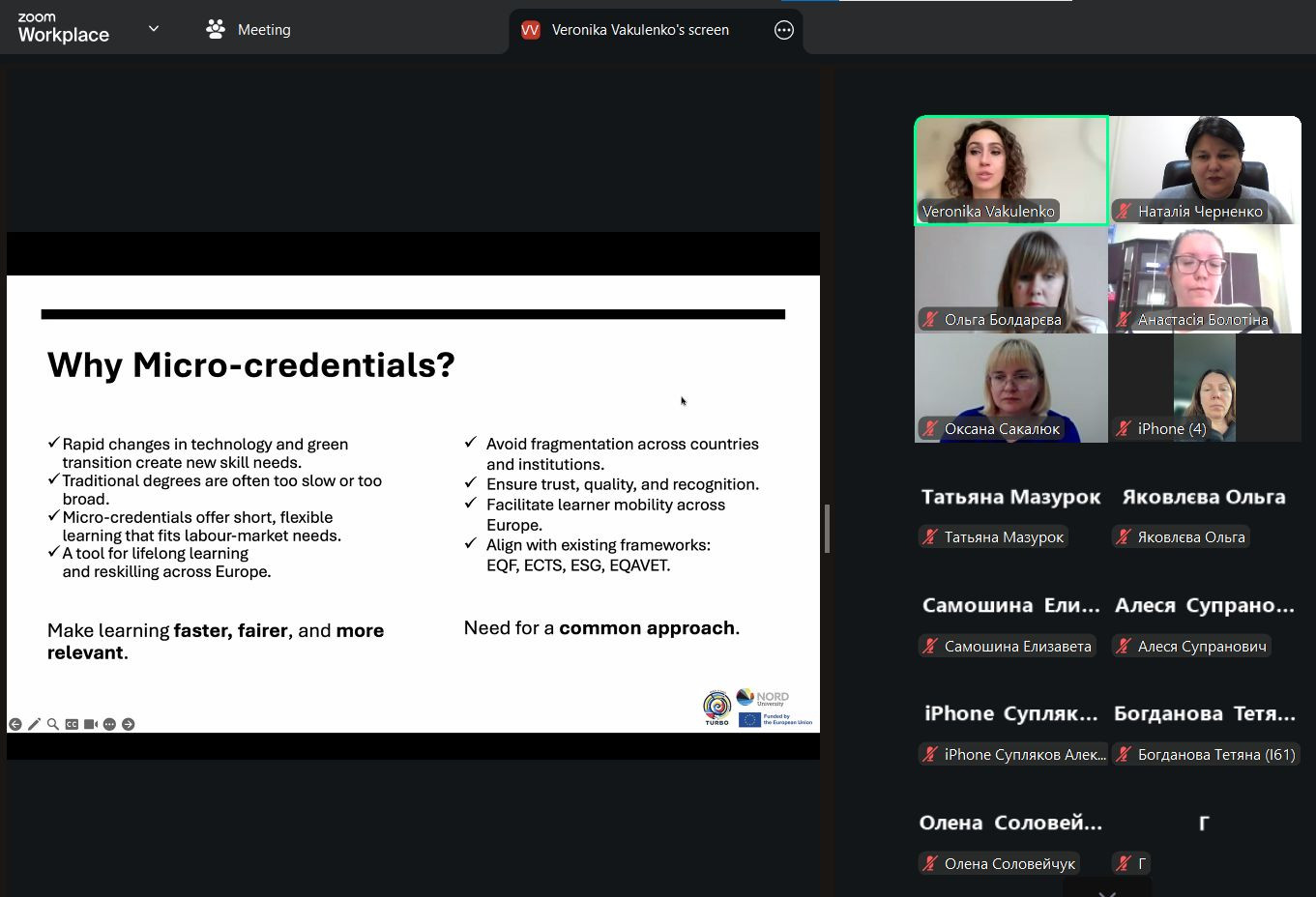The height and width of the screenshot is (897, 1316).
Task: Click the muted mic icon next to Оксана Сакалюк
Action: click(x=930, y=428)
